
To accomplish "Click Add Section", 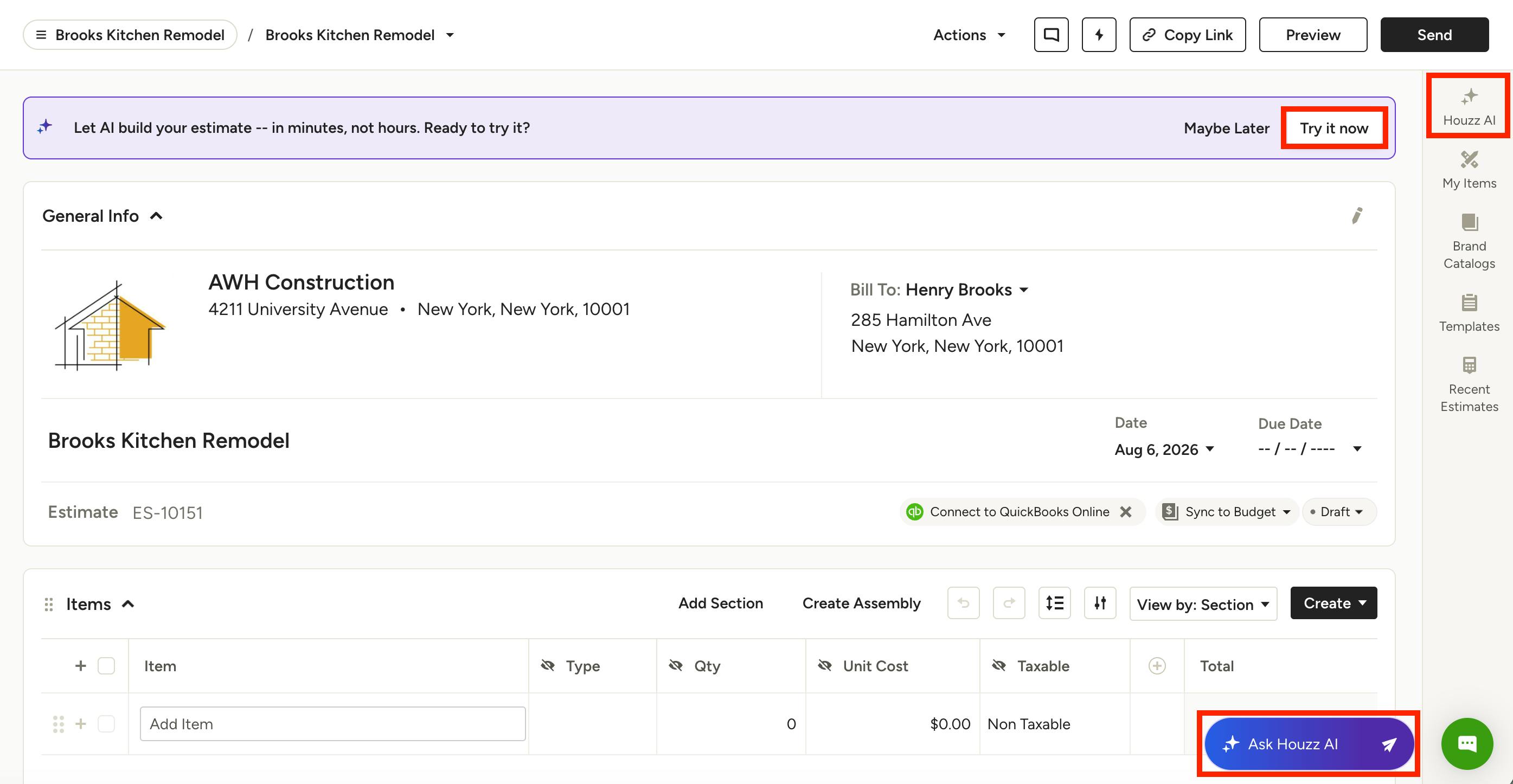I will (721, 603).
